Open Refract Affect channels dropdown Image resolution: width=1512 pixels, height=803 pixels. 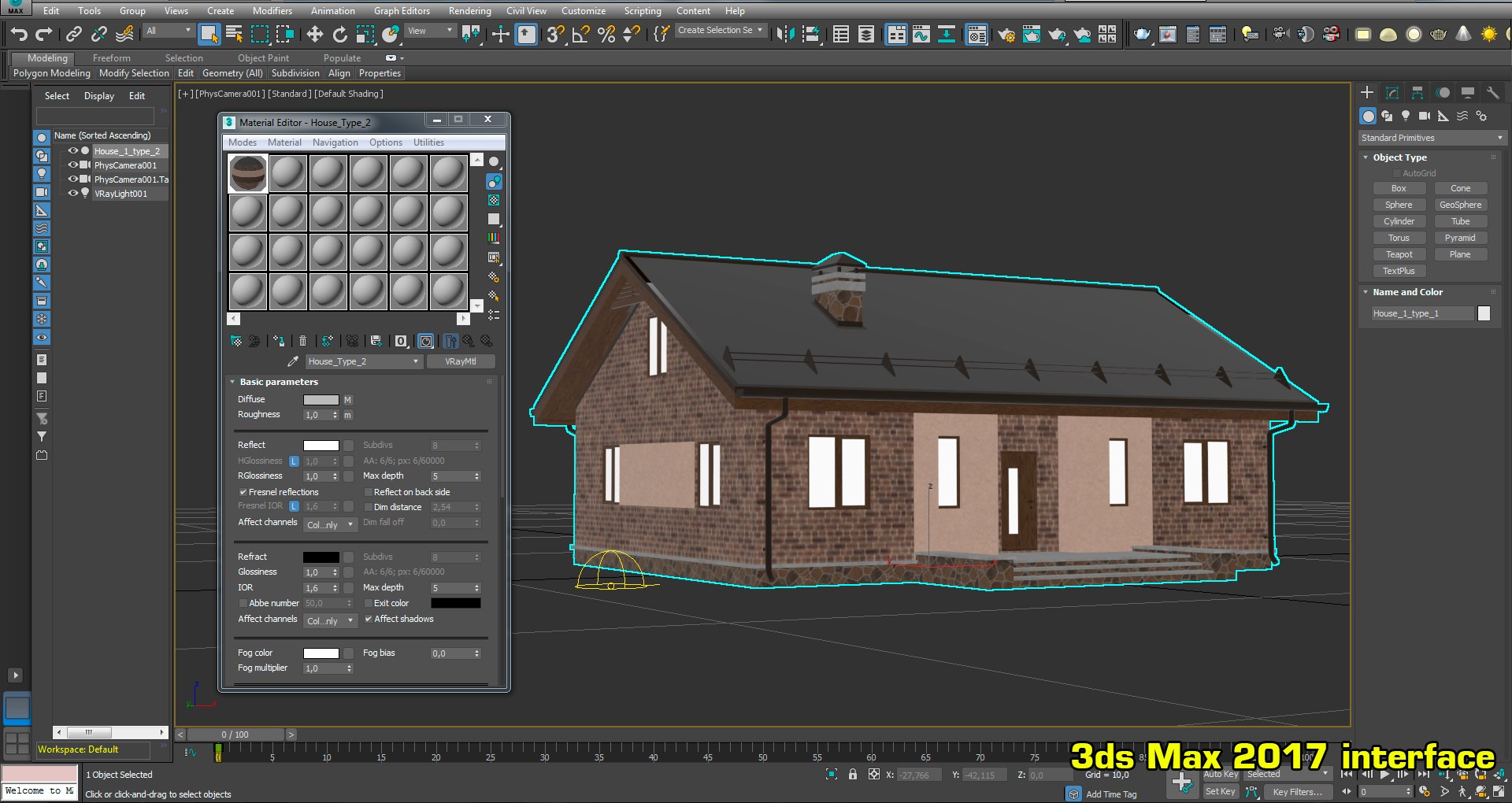coord(330,621)
